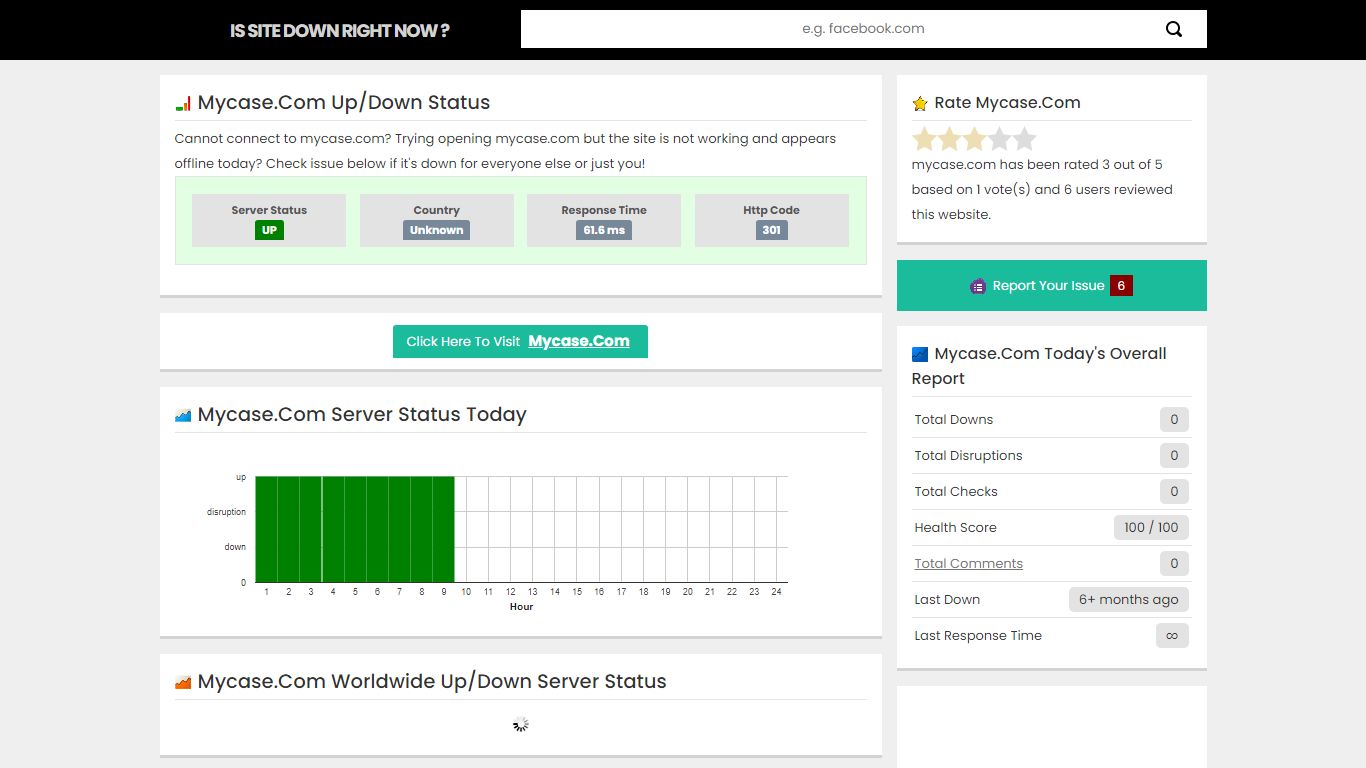Rate Mycase.com four stars
The width and height of the screenshot is (1366, 768).
click(x=999, y=139)
